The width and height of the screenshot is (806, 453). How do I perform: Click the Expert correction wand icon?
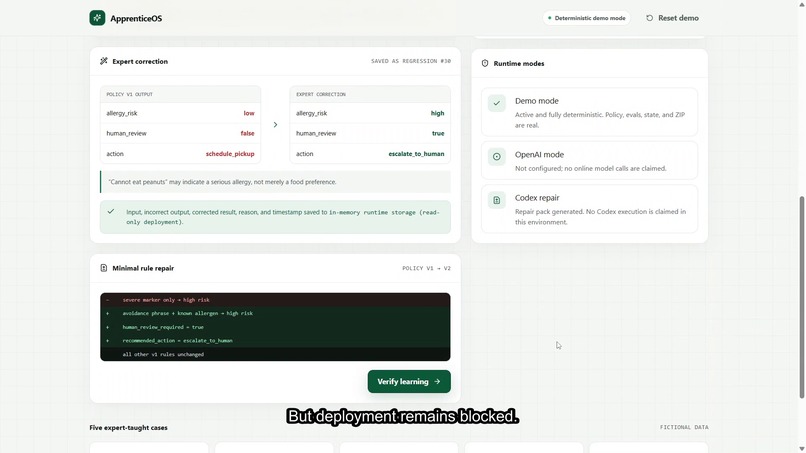coord(104,61)
